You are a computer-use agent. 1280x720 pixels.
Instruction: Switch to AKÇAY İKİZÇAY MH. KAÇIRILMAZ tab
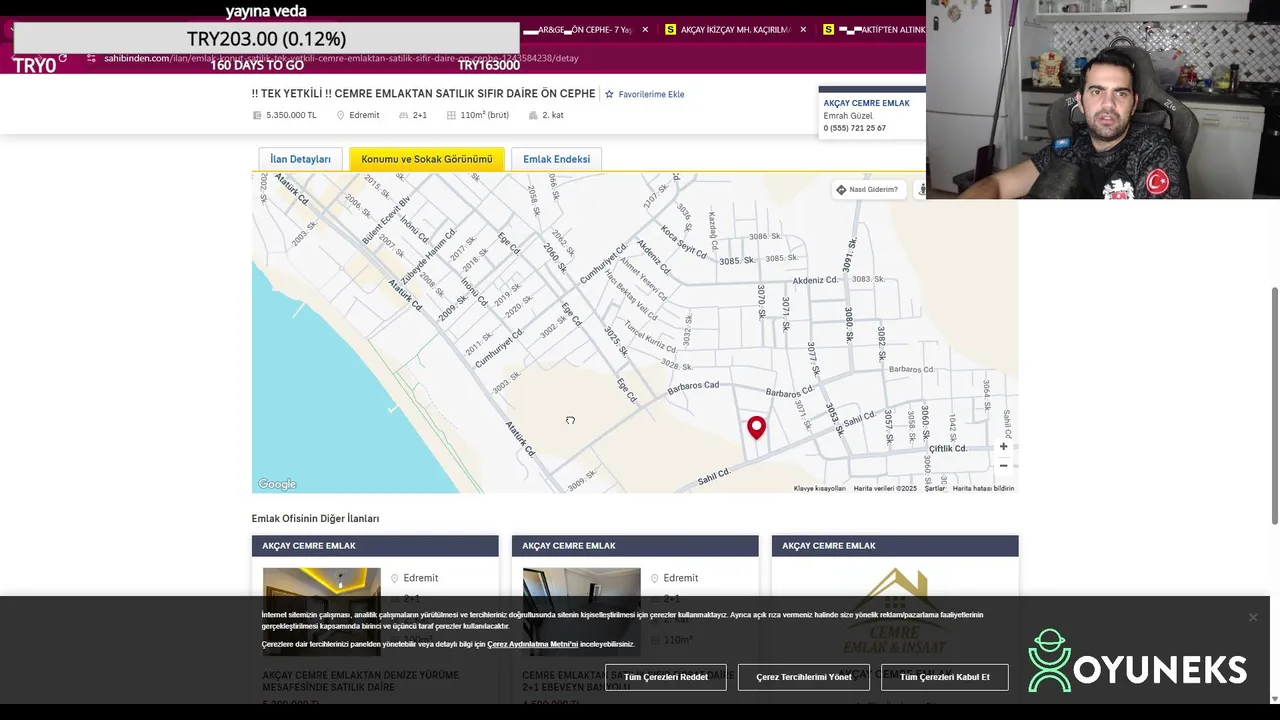coord(735,30)
